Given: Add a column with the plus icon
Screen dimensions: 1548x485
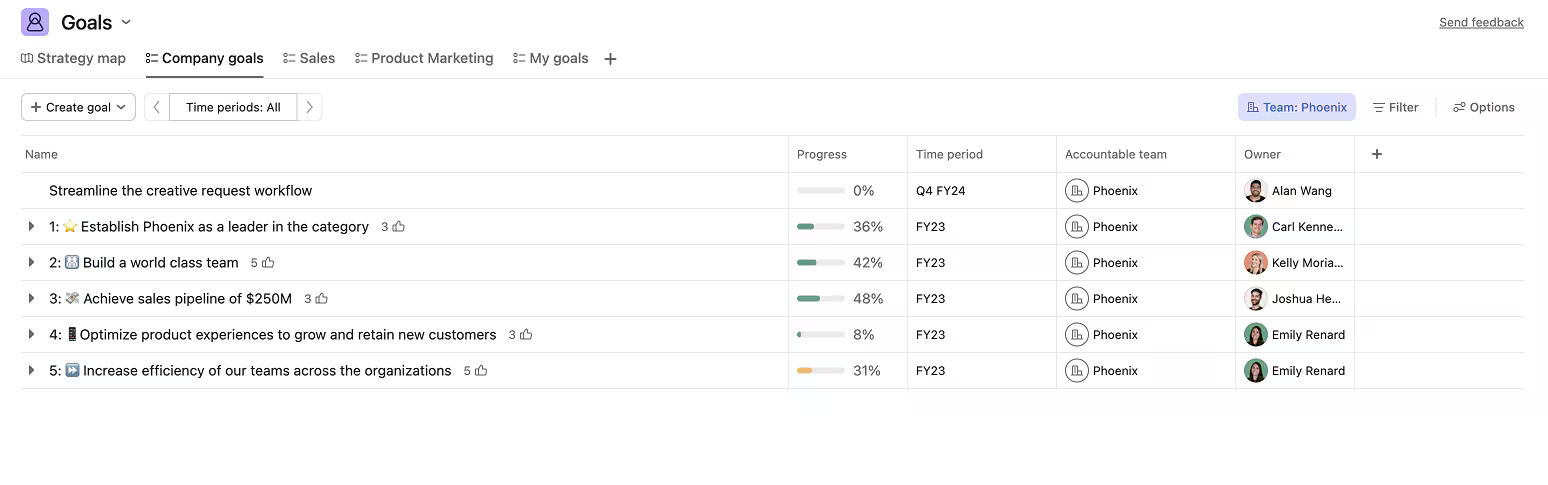Looking at the screenshot, I should pos(1377,154).
